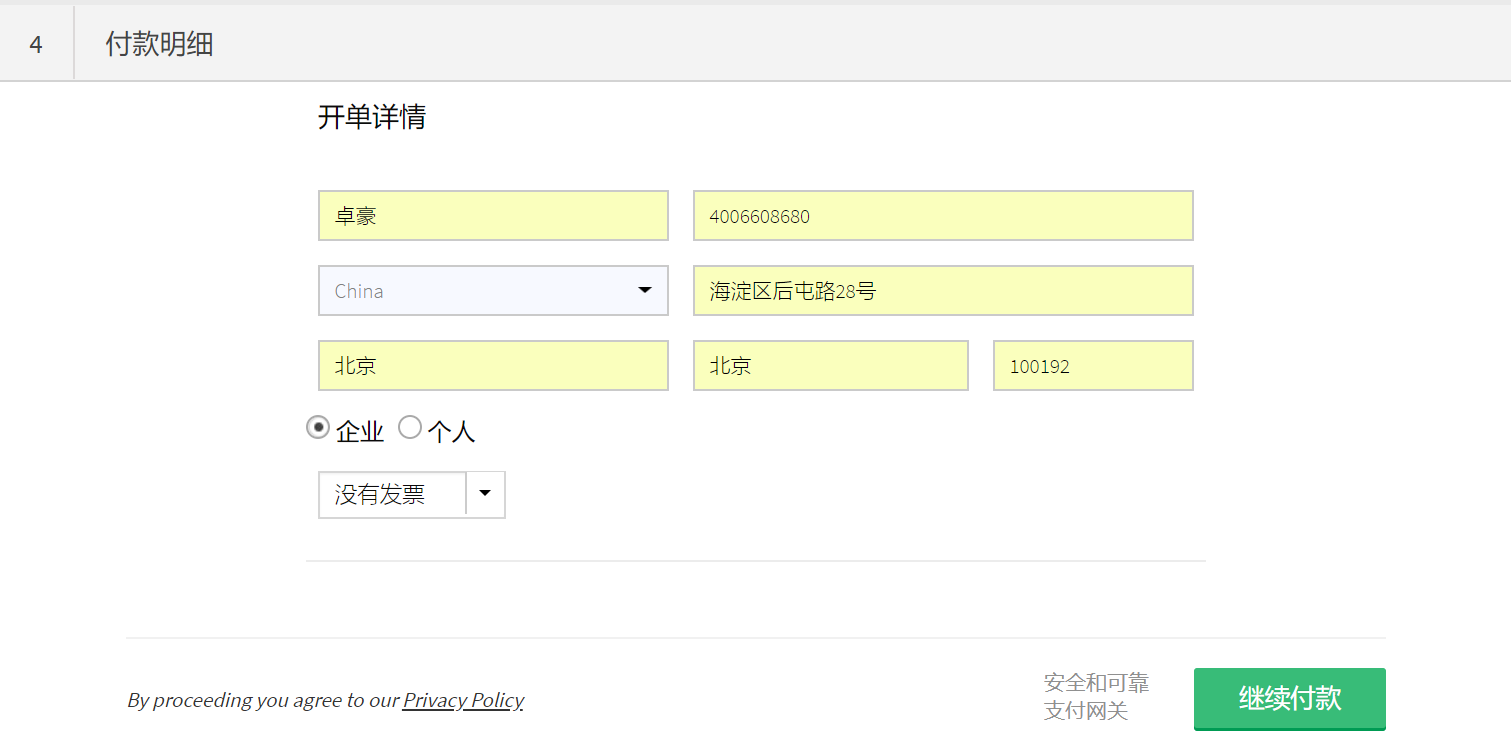This screenshot has height=749, width=1511.
Task: Click the step number 4 in the header
Action: tap(36, 45)
